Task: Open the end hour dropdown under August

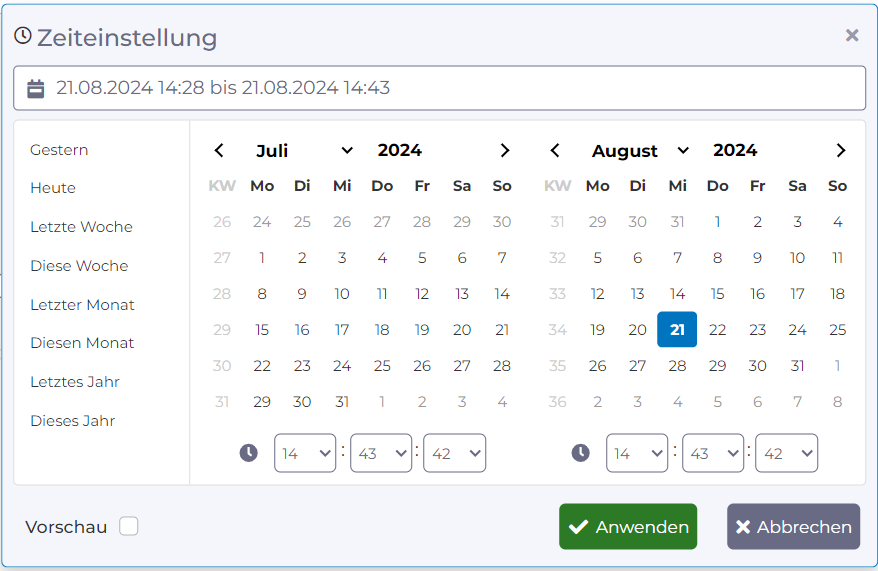Action: coord(637,453)
